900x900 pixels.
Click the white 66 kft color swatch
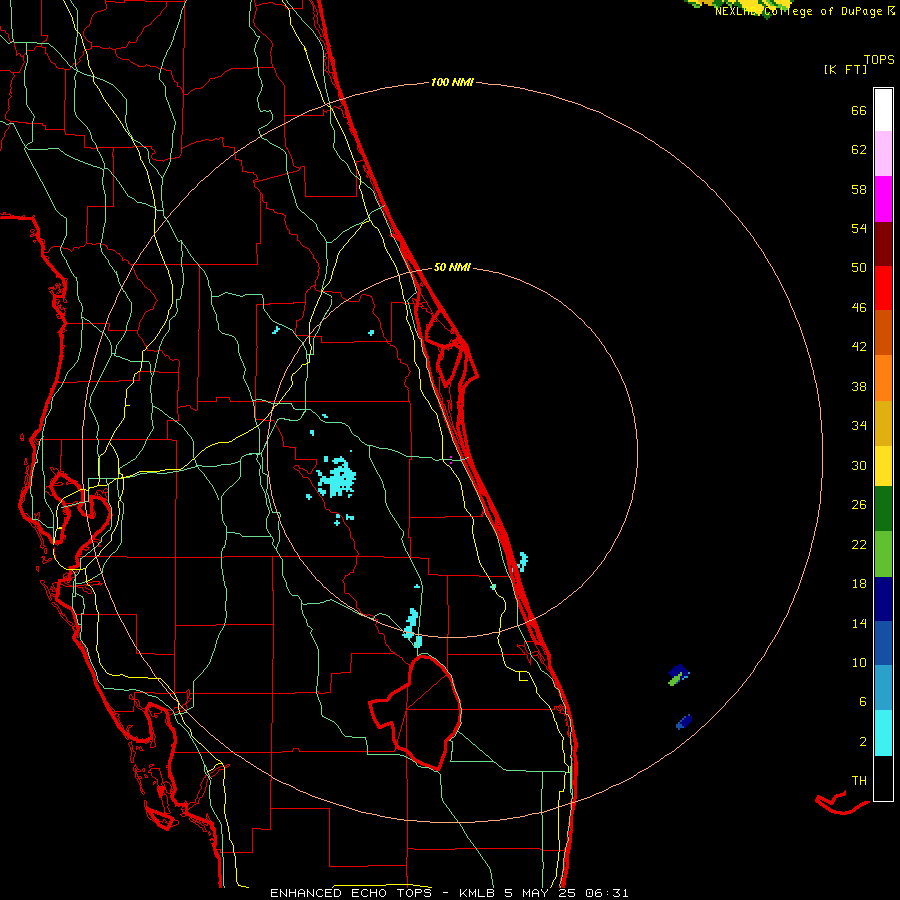coord(883,110)
